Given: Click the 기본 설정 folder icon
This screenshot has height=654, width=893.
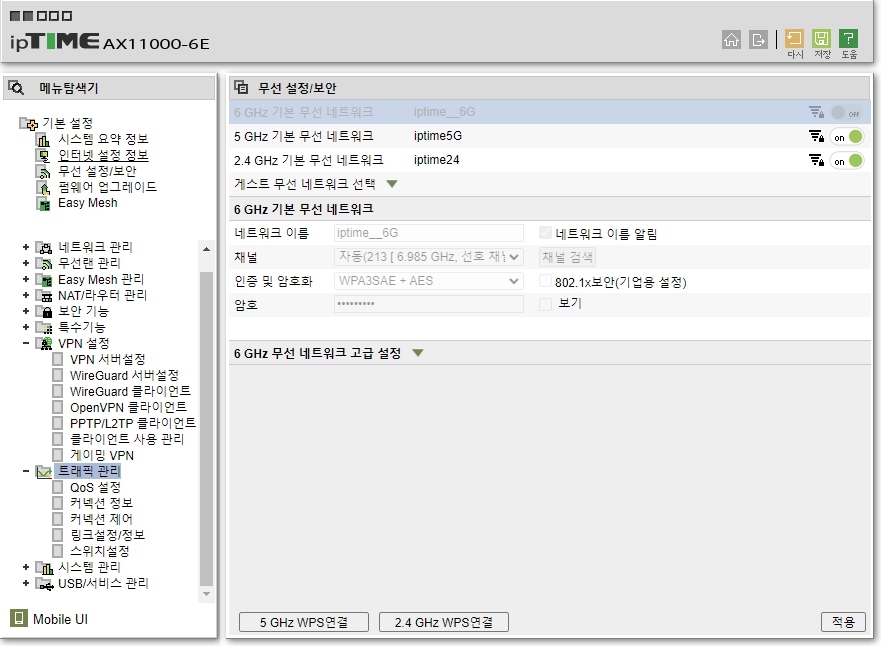Looking at the screenshot, I should click(x=29, y=123).
